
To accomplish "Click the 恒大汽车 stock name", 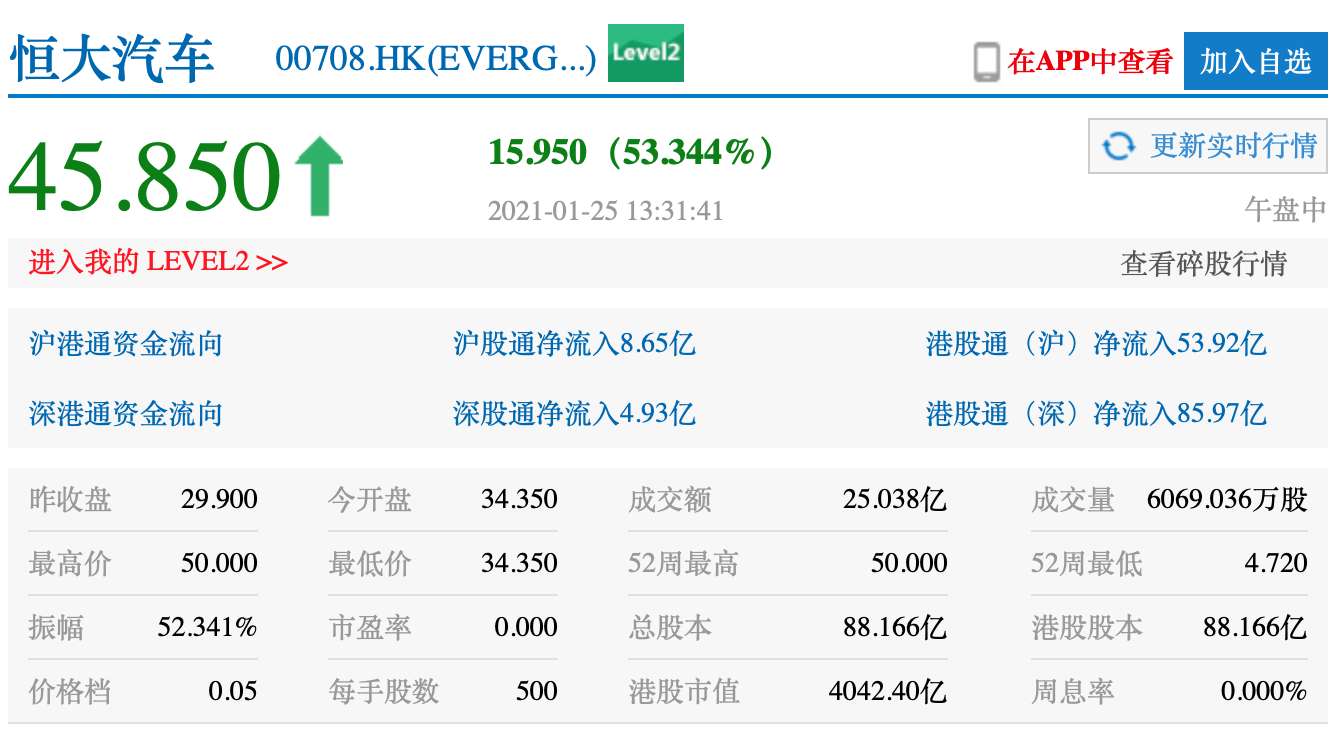I will [112, 58].
